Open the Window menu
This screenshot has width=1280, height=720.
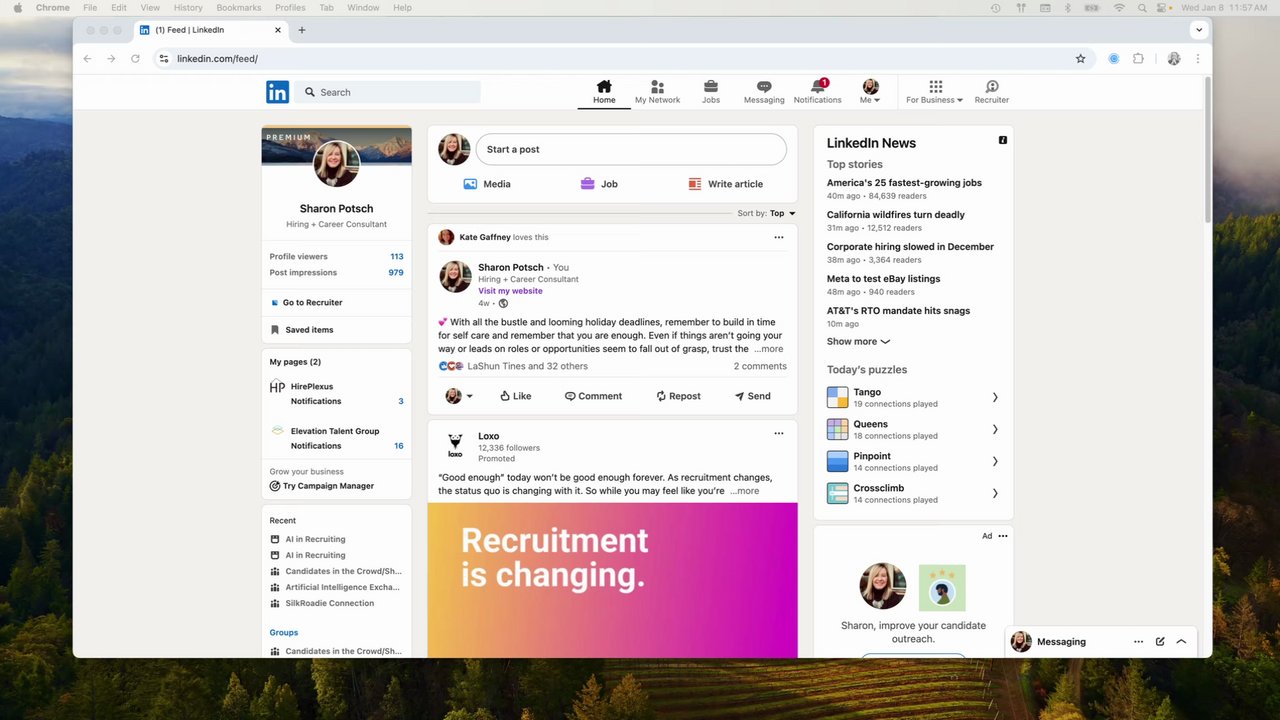pos(363,7)
